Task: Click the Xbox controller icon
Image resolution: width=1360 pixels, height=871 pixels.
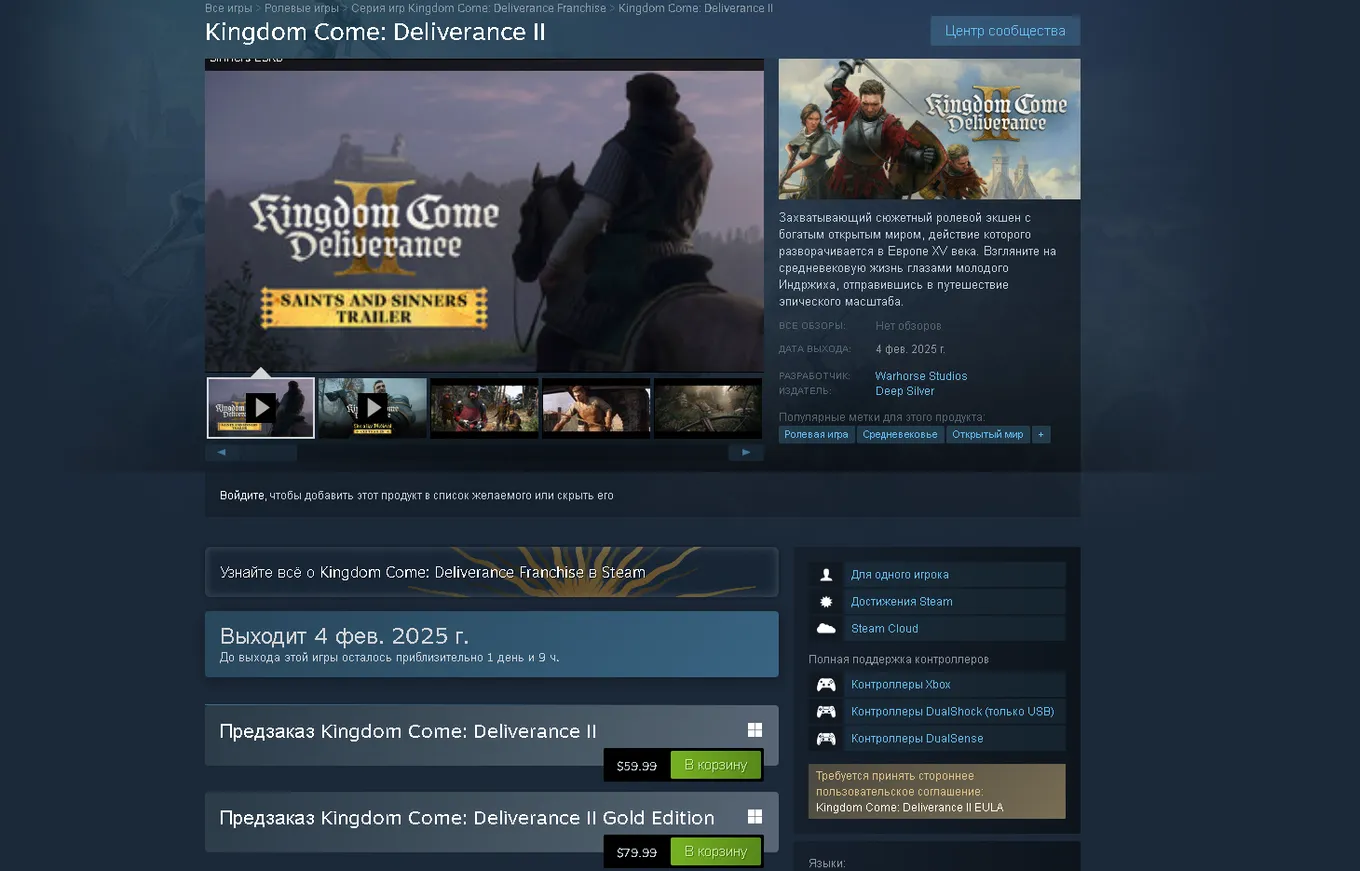Action: coord(826,685)
